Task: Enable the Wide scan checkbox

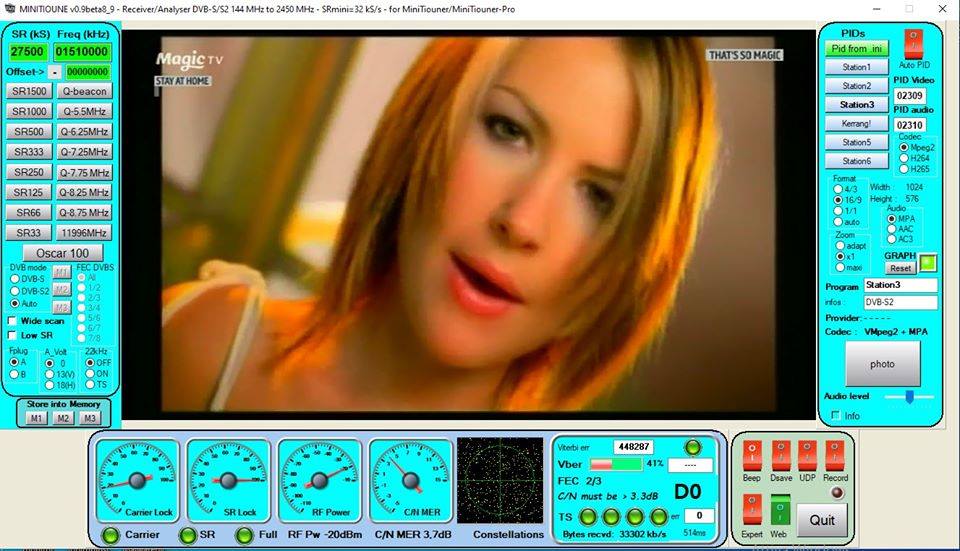Action: coord(12,321)
